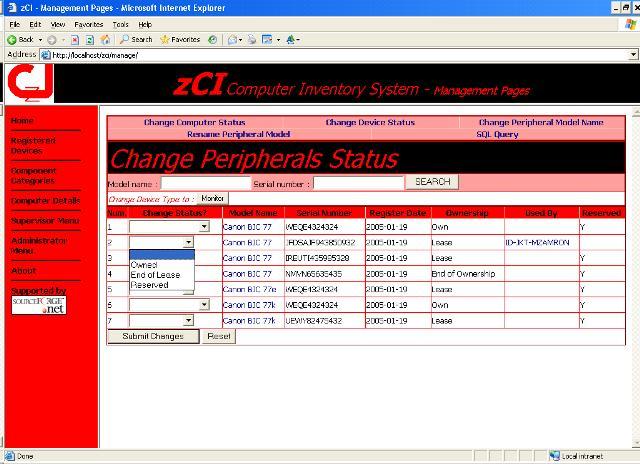
Task: Click the Reset button
Action: 219,336
